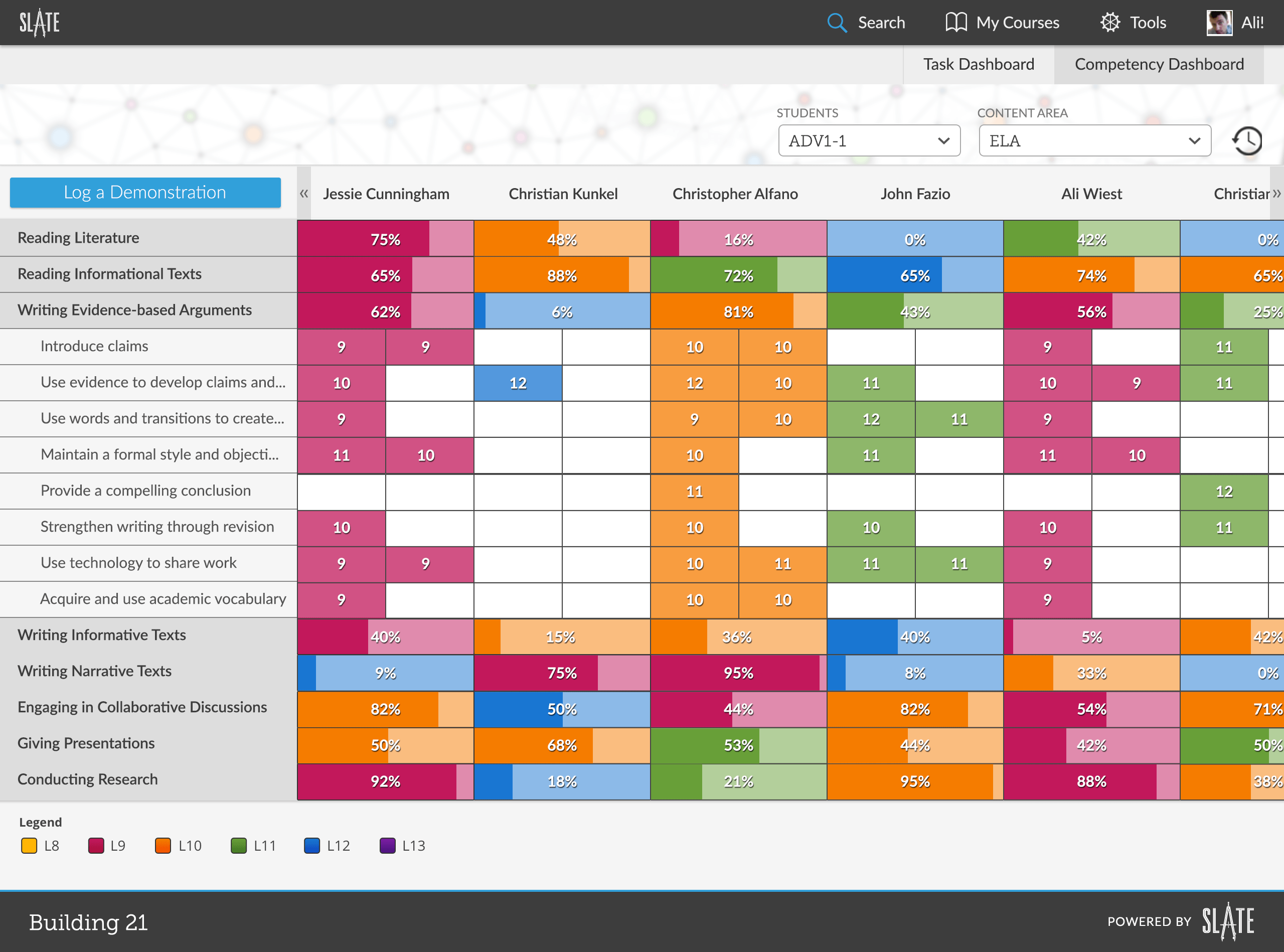Click Jessie Cunningham's 11 formal style cell
The height and width of the screenshot is (952, 1284).
point(341,455)
